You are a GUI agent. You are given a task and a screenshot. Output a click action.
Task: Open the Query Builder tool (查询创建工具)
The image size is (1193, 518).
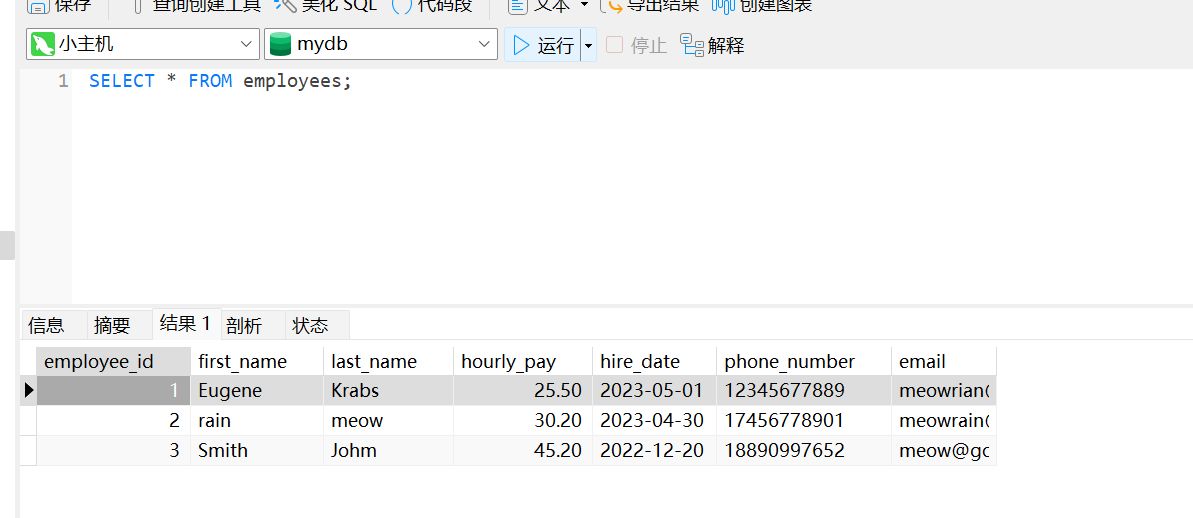(139, 6)
